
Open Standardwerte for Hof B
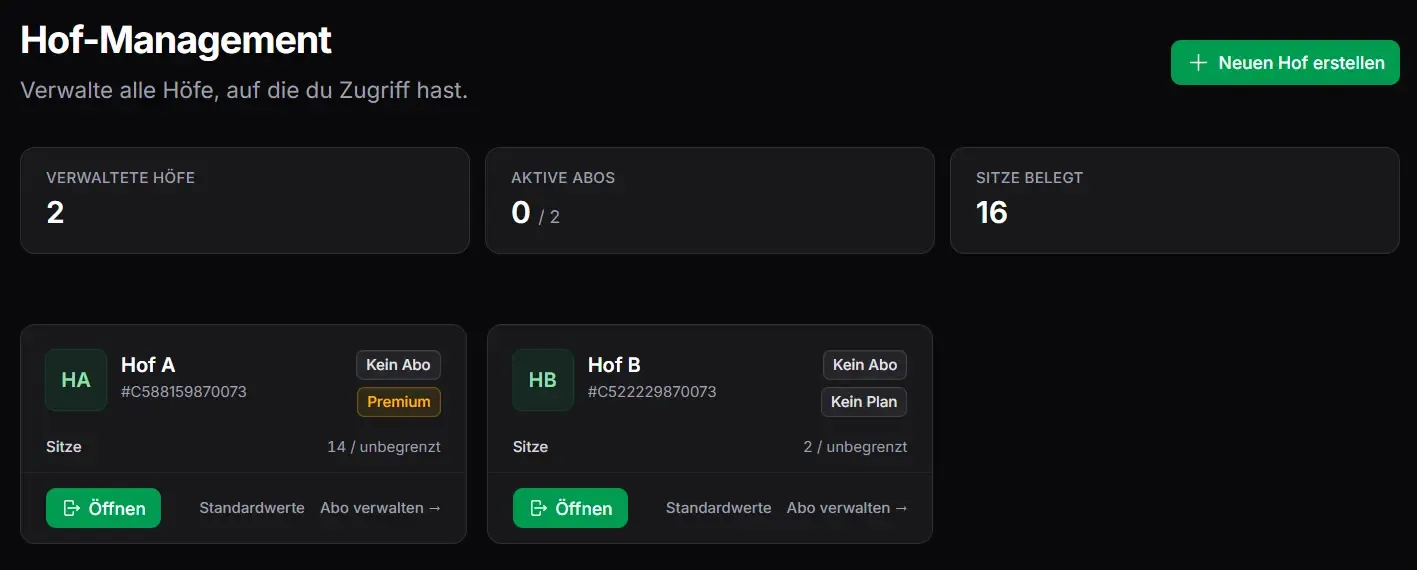[x=719, y=508]
